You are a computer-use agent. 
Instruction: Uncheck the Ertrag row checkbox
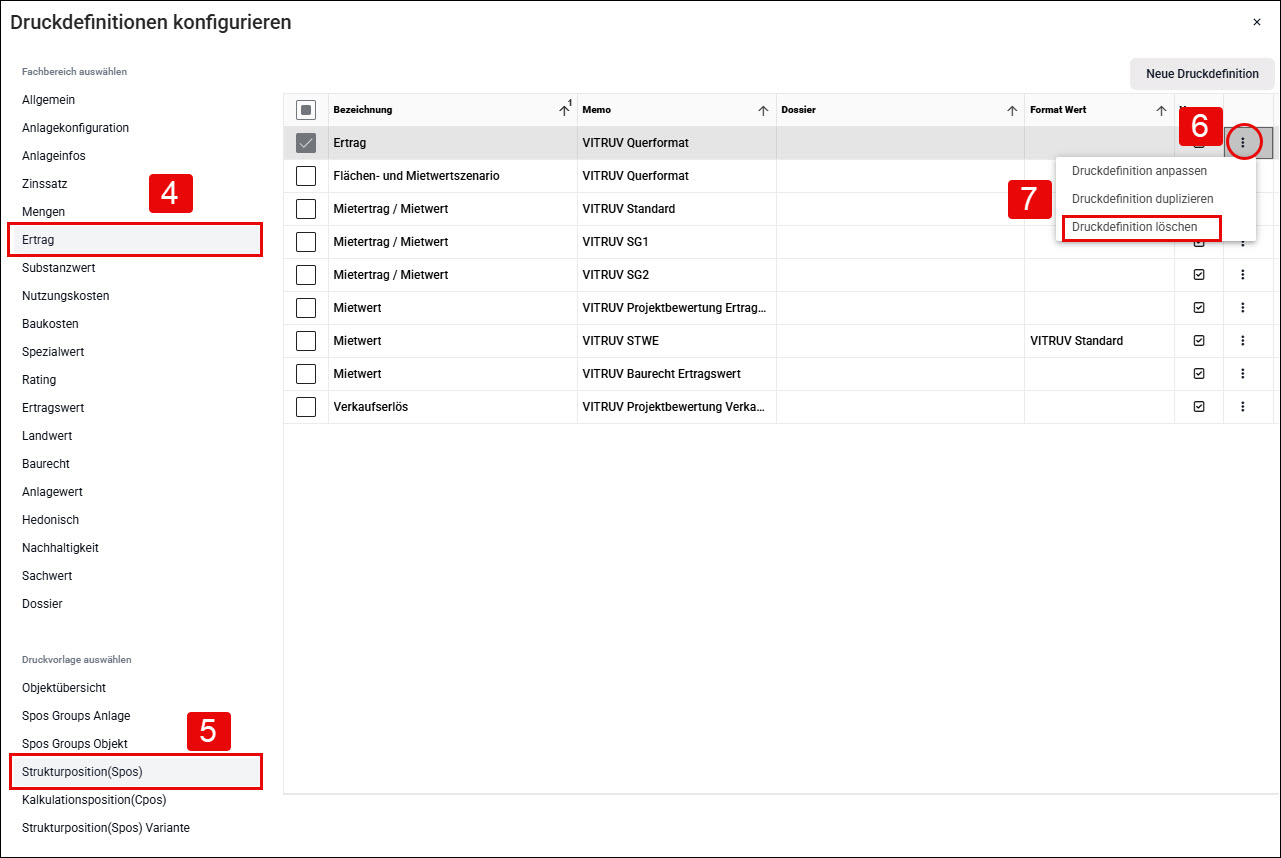(x=306, y=143)
